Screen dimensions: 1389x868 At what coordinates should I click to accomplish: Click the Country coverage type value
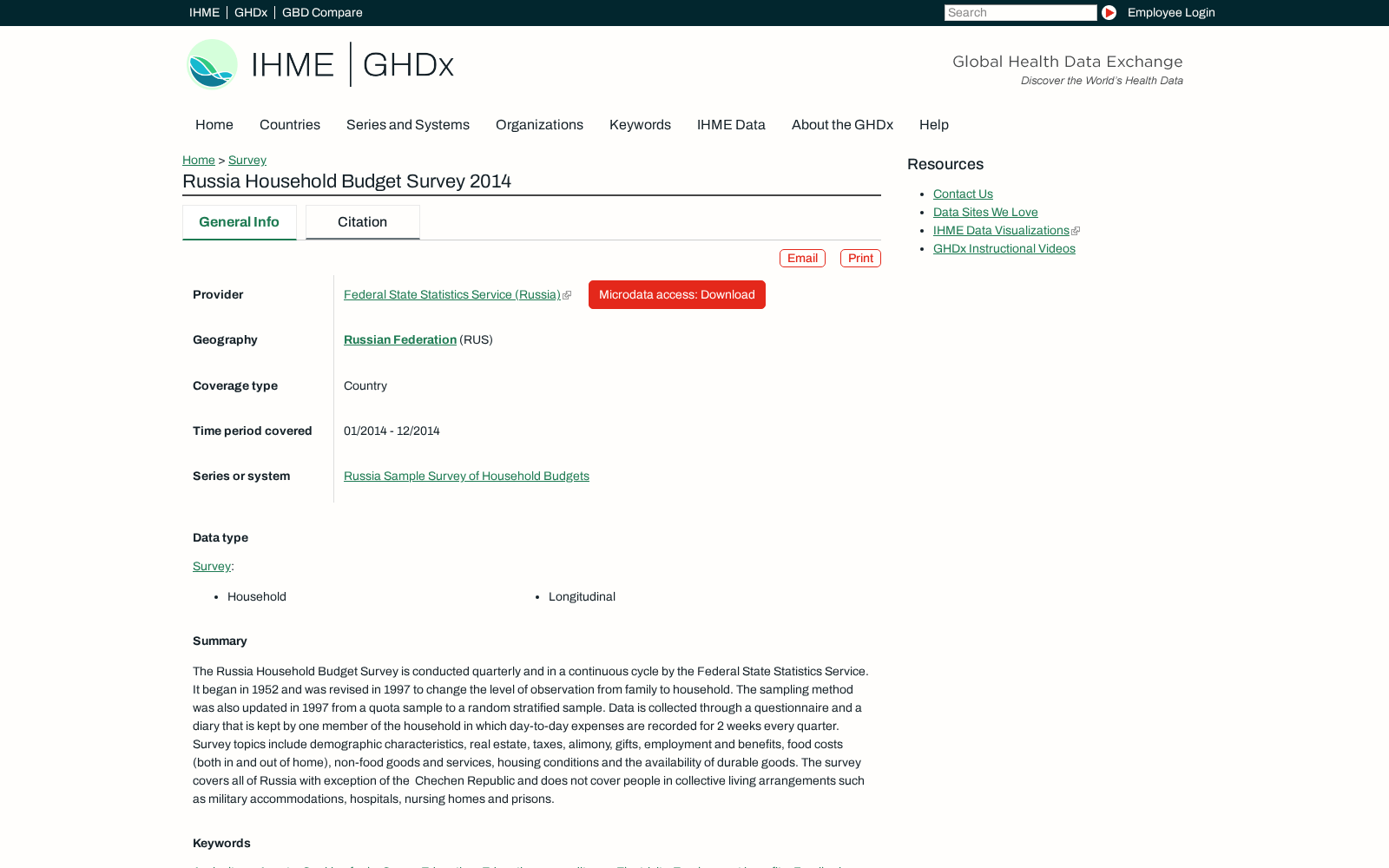click(x=365, y=385)
